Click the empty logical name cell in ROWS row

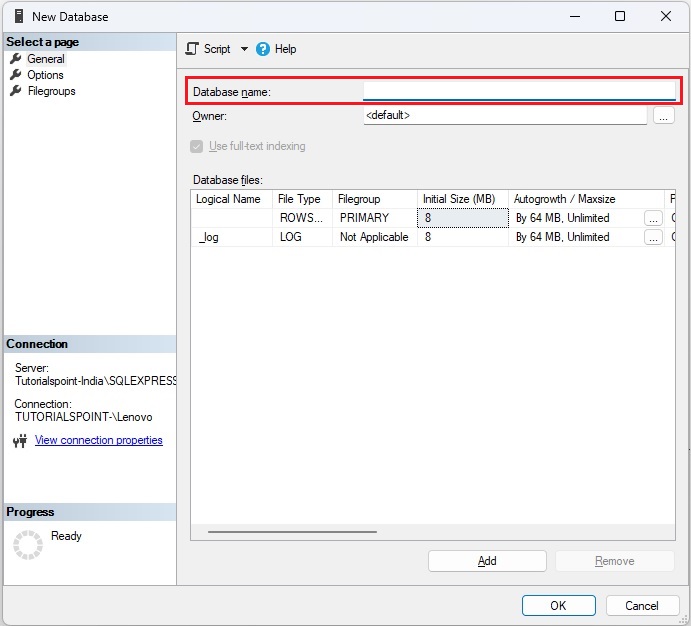coord(231,218)
